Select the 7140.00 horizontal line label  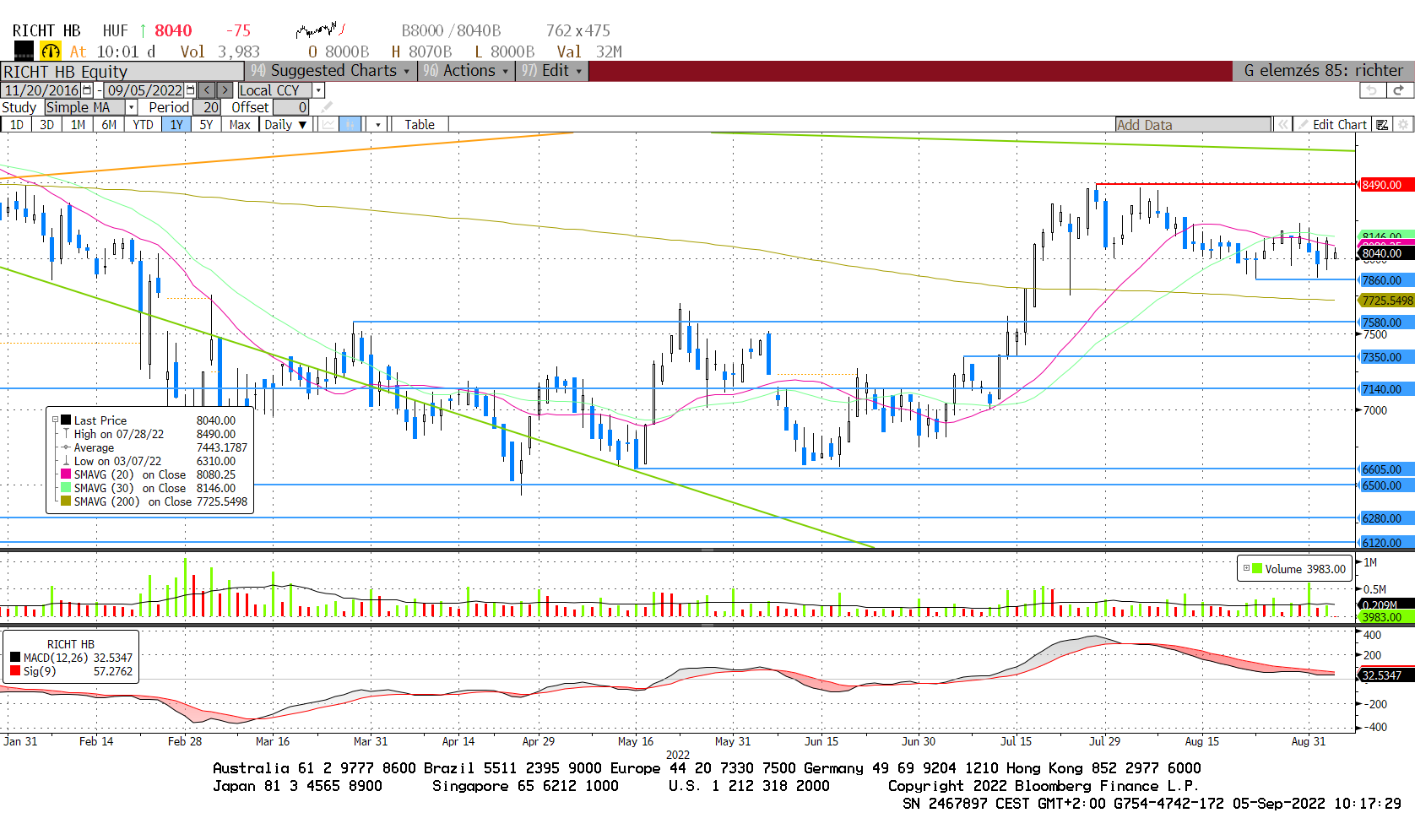click(1385, 388)
